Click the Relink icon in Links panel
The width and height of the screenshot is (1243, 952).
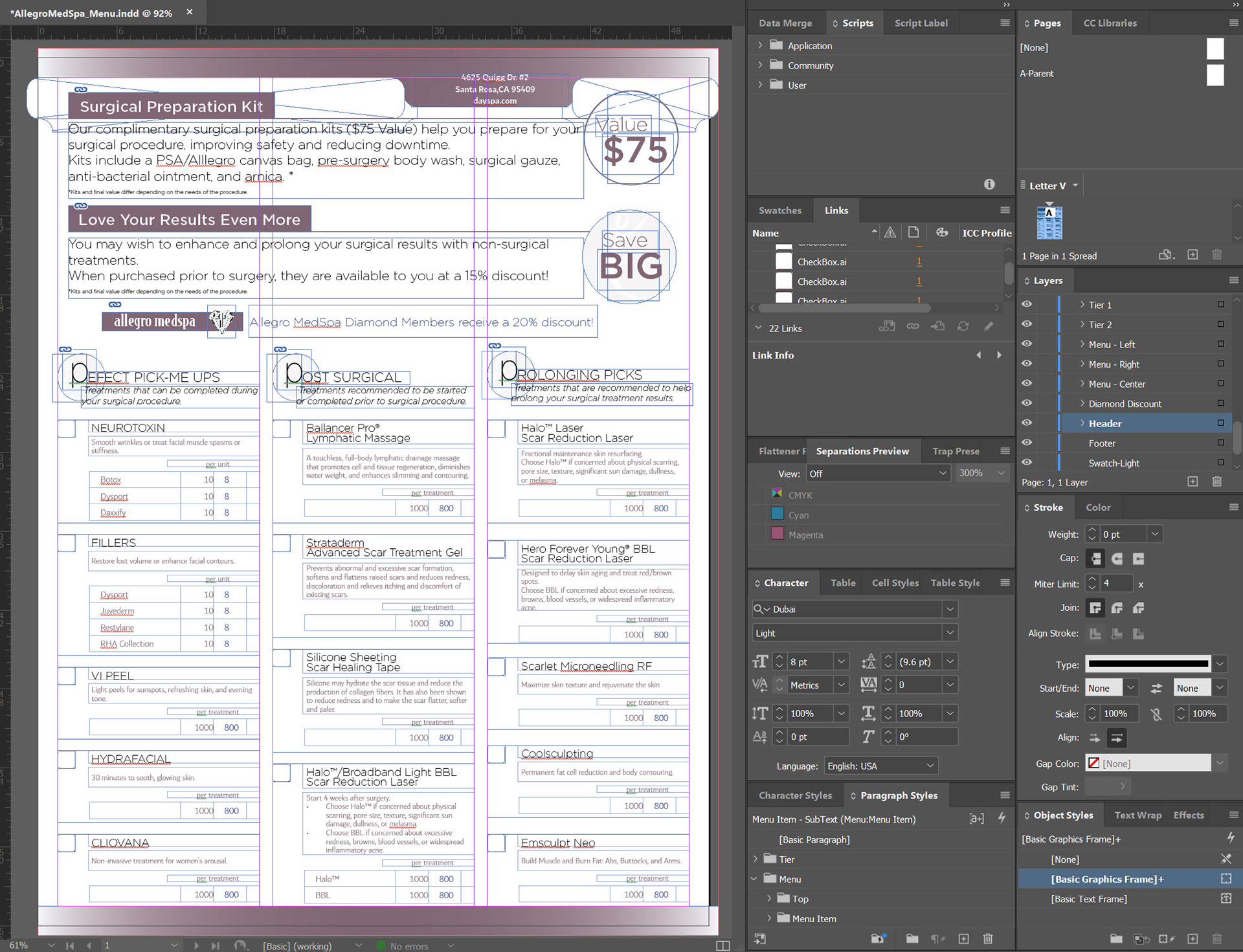pos(913,327)
